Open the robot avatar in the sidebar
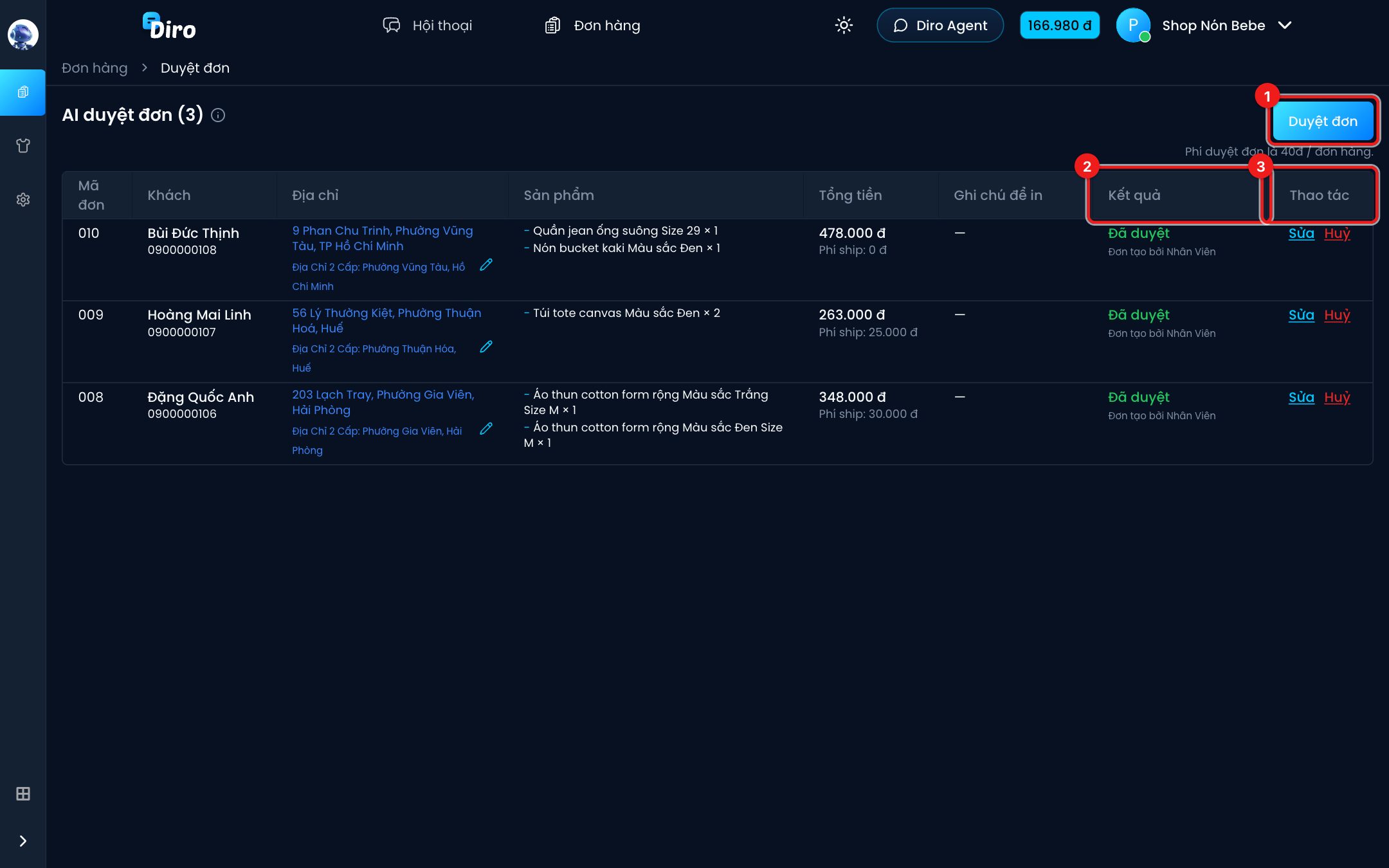This screenshot has height=868, width=1389. [23, 35]
